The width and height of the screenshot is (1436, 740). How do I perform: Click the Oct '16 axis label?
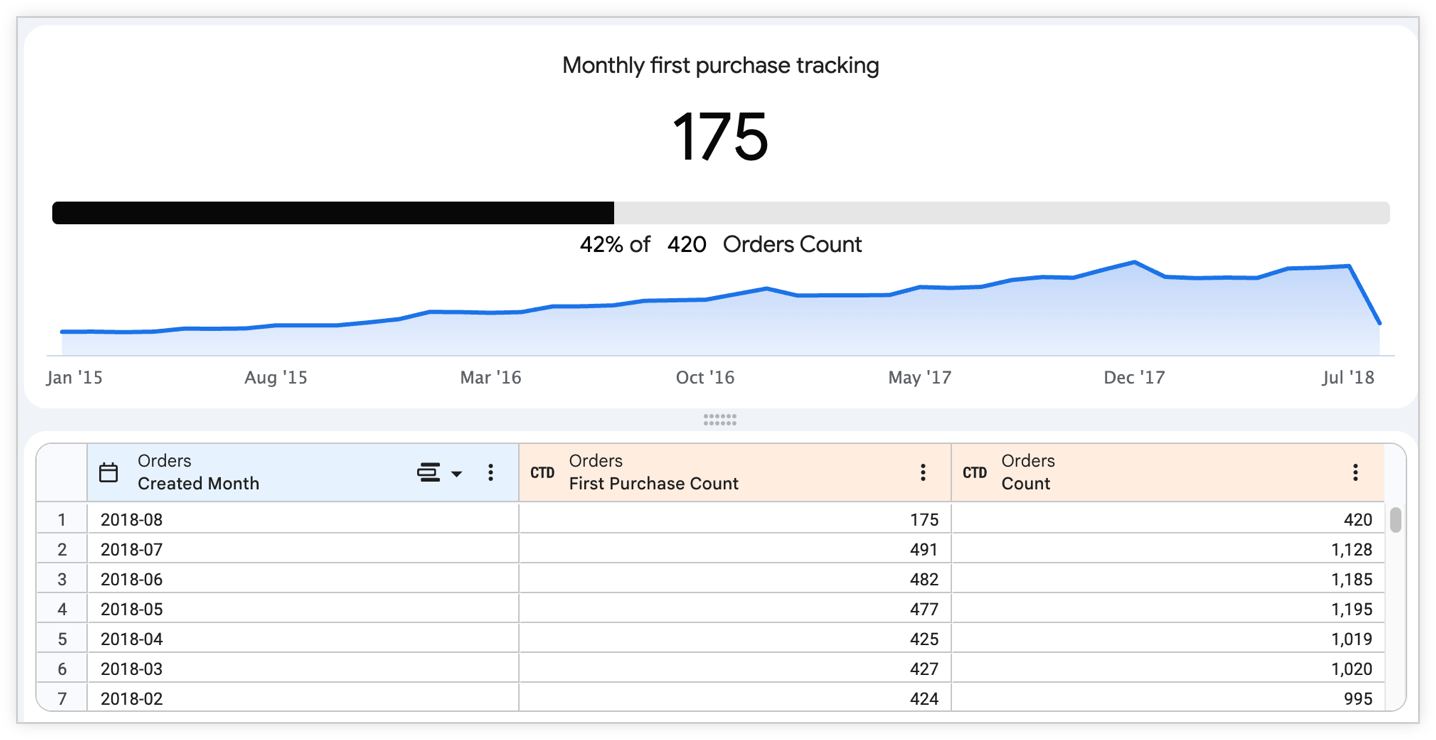coord(705,378)
